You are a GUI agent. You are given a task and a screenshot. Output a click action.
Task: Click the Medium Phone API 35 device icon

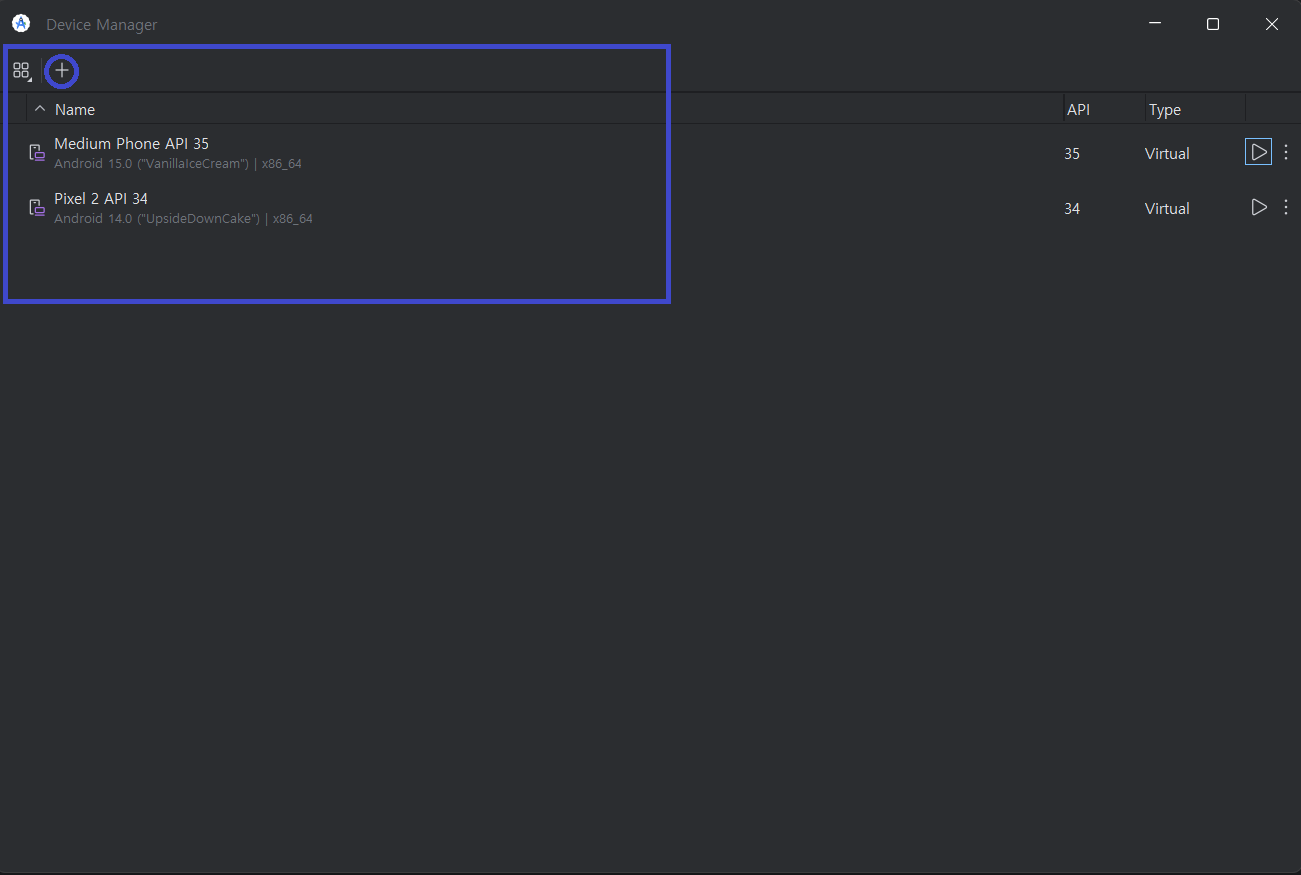pos(37,153)
